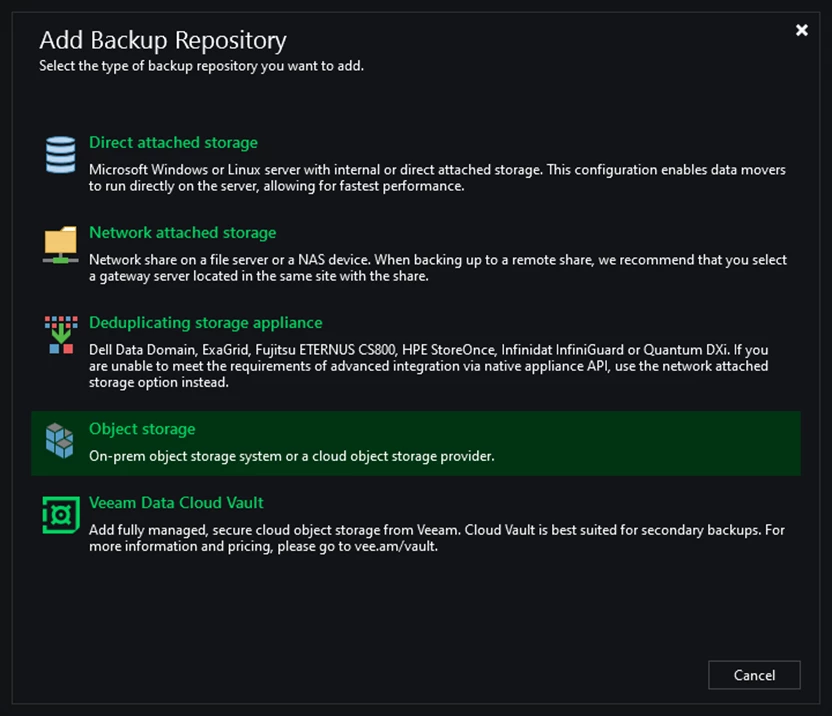The width and height of the screenshot is (832, 716).
Task: Choose the Network attached storage heading
Action: click(x=183, y=232)
